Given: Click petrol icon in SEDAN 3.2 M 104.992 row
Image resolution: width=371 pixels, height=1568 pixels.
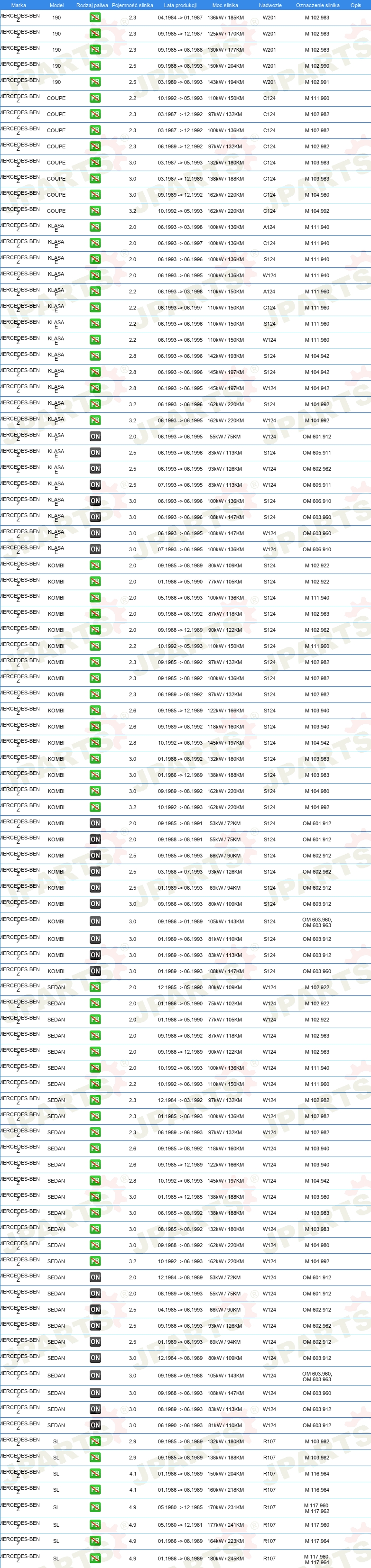Looking at the screenshot, I should coord(95,1262).
